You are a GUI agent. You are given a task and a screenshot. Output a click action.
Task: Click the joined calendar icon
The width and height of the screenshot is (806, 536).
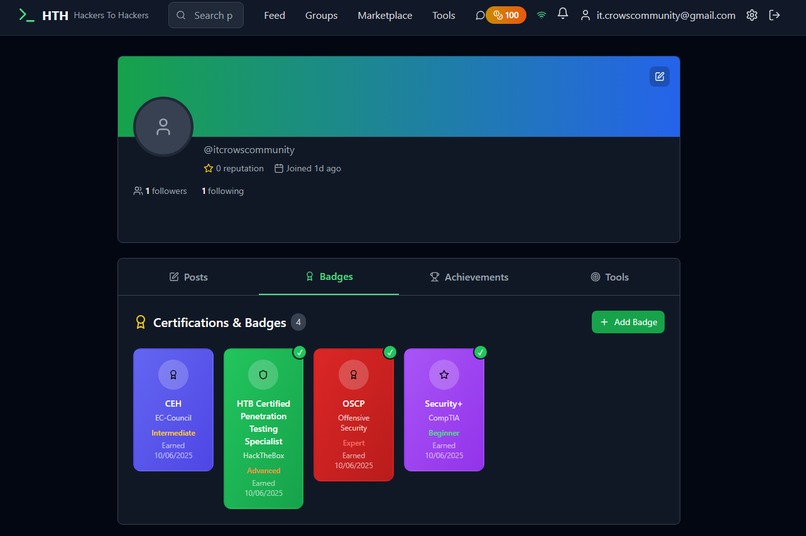[279, 169]
